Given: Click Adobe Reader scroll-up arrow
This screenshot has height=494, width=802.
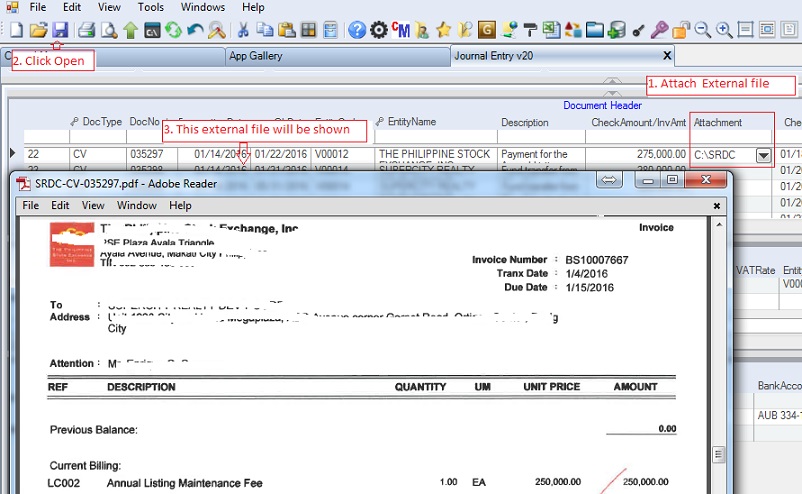Looking at the screenshot, I should click(x=719, y=224).
